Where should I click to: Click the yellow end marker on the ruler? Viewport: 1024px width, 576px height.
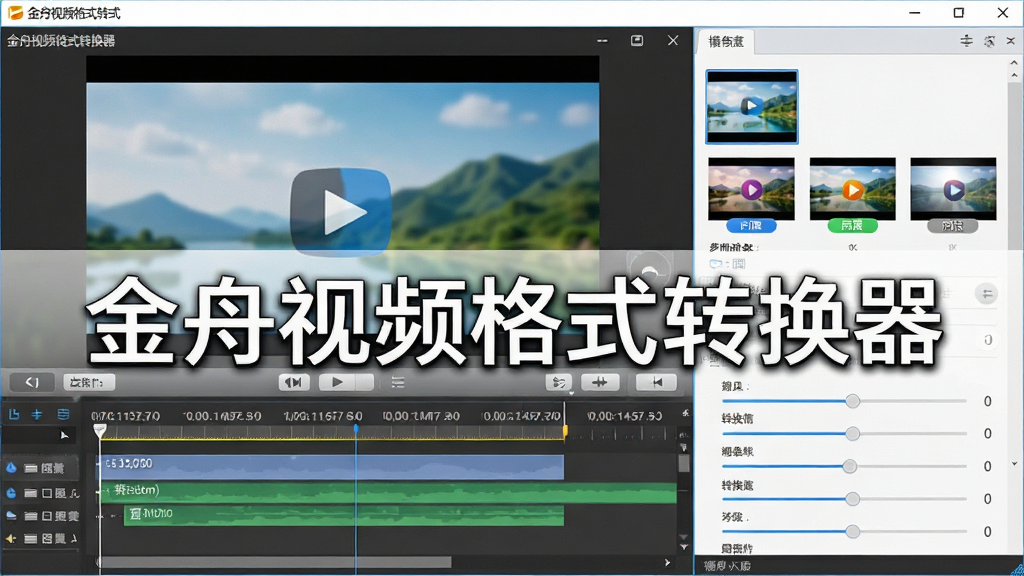pyautogui.click(x=565, y=430)
